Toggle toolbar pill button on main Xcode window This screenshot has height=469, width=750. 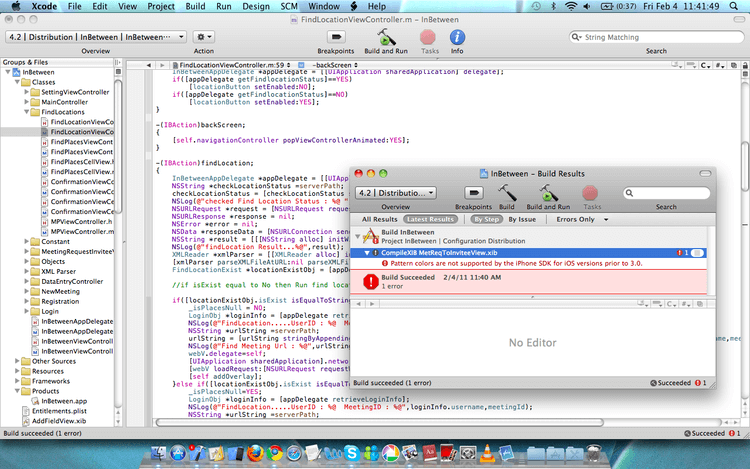(739, 20)
